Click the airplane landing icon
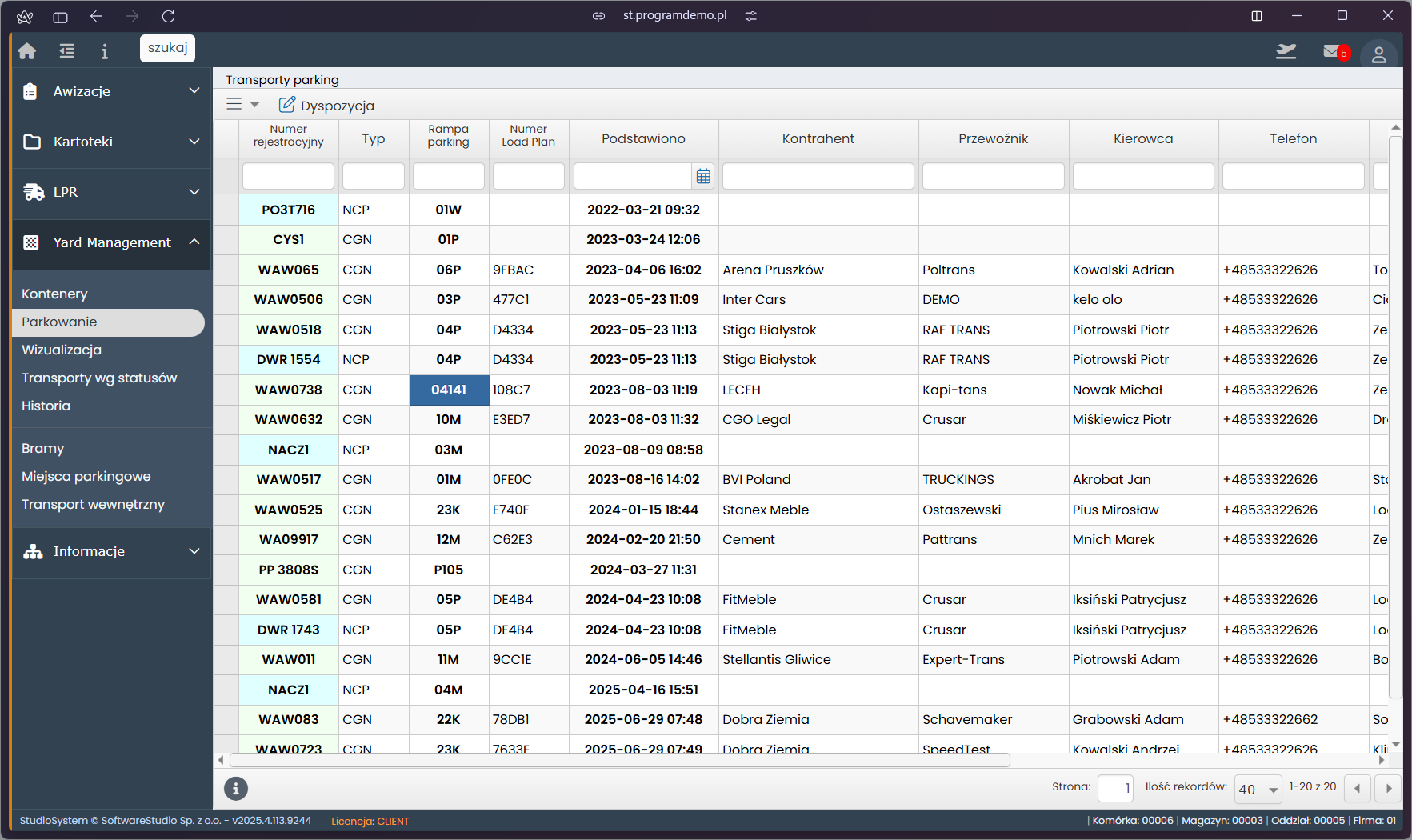The image size is (1412, 840). pos(1286,52)
